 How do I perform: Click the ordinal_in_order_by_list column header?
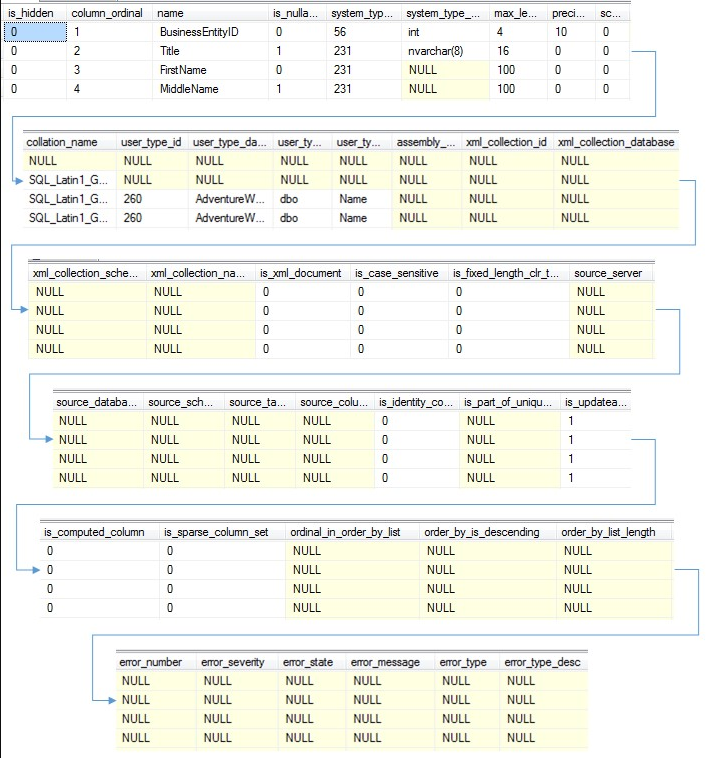click(x=352, y=532)
